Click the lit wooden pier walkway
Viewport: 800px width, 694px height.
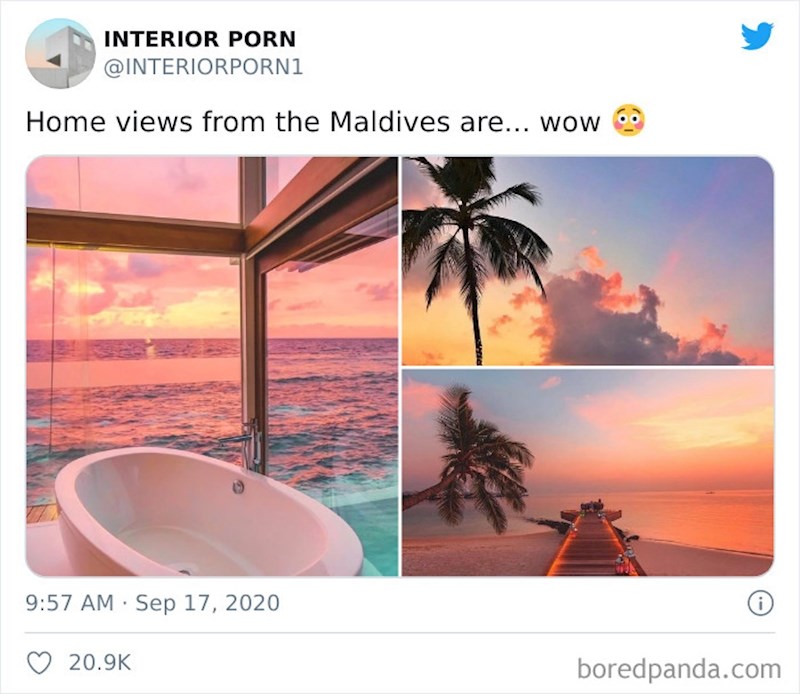(x=594, y=543)
